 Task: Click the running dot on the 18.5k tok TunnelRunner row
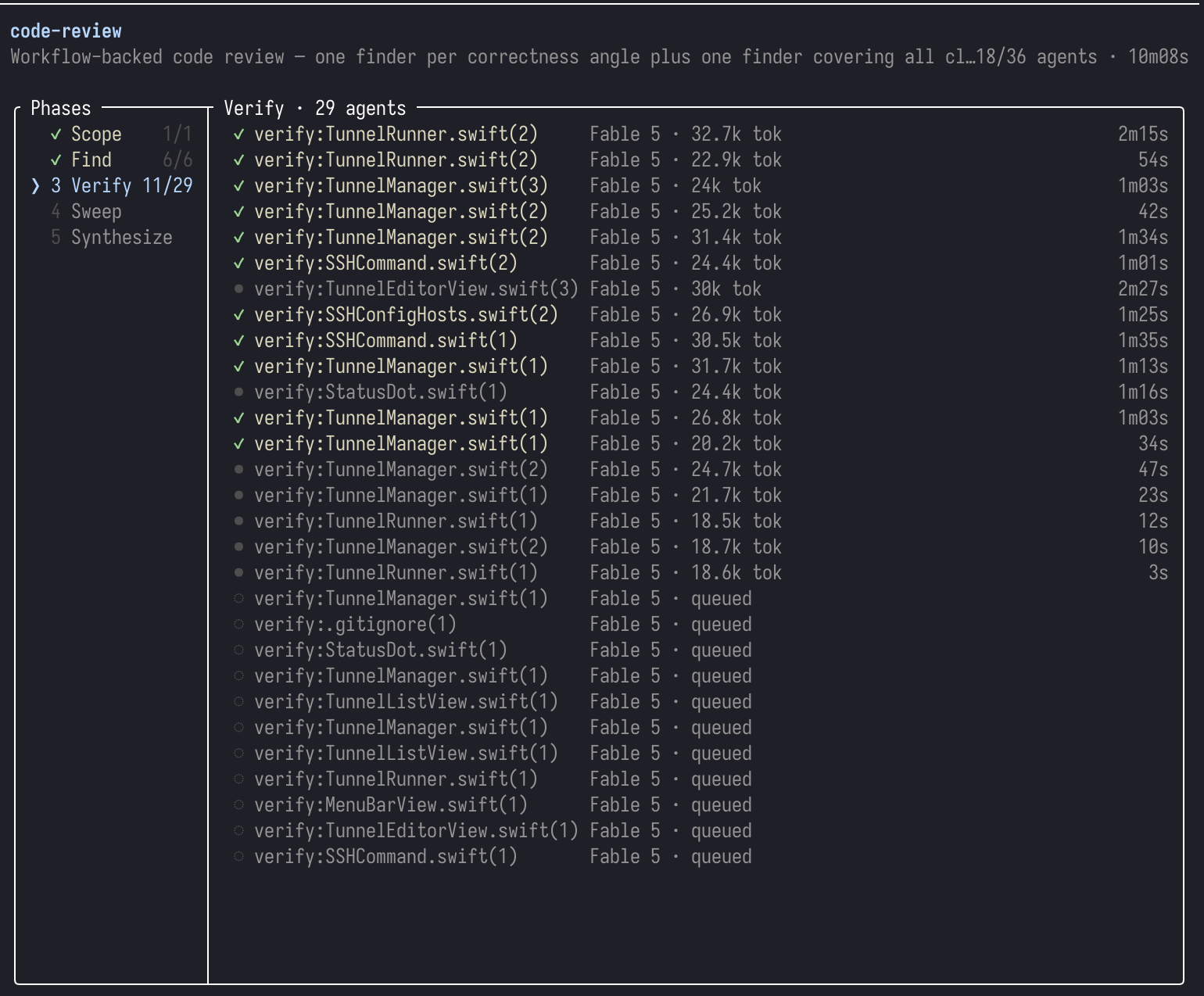tap(239, 521)
